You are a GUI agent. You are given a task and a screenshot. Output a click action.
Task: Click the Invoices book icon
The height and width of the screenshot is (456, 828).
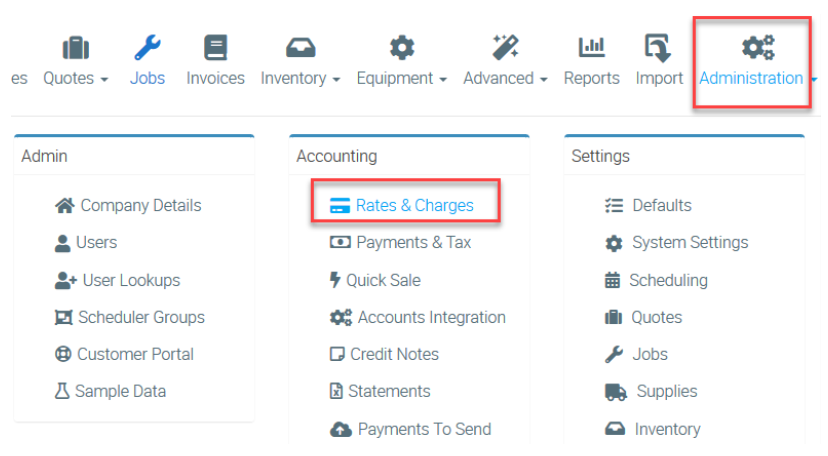(x=215, y=48)
